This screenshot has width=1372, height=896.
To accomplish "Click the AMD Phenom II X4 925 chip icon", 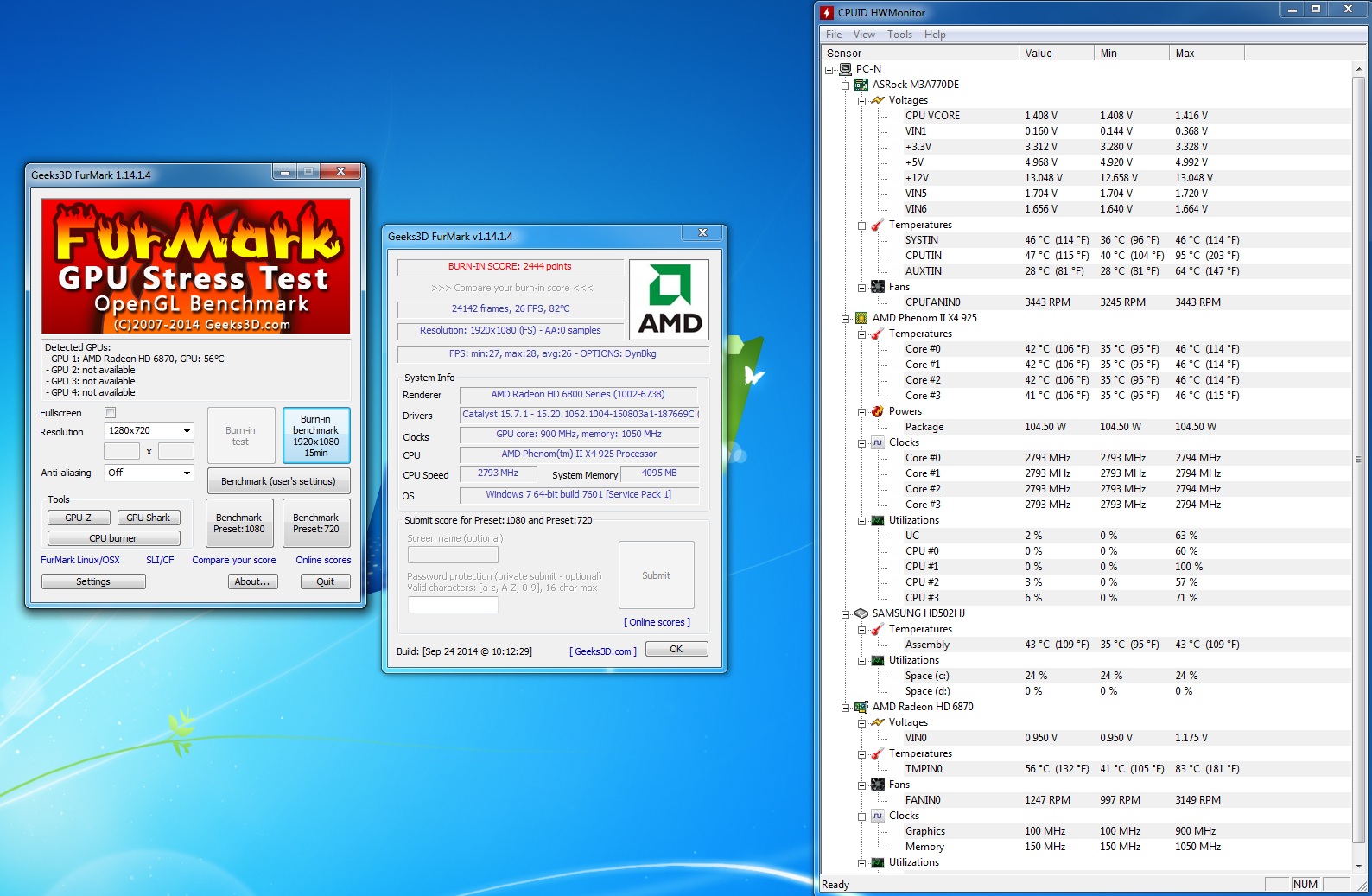I will pyautogui.click(x=861, y=318).
